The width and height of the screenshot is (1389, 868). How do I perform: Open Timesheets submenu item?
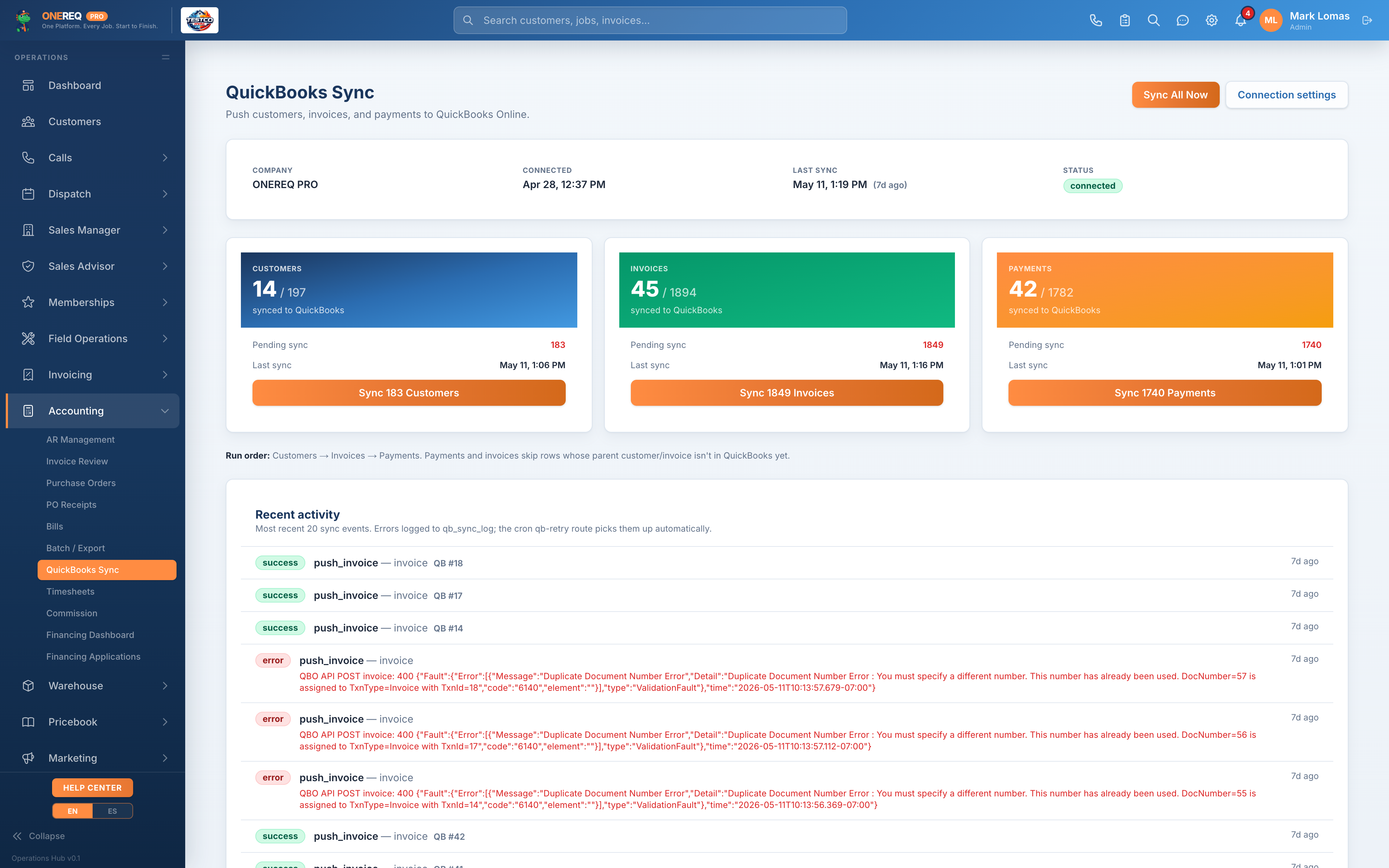pyautogui.click(x=107, y=592)
